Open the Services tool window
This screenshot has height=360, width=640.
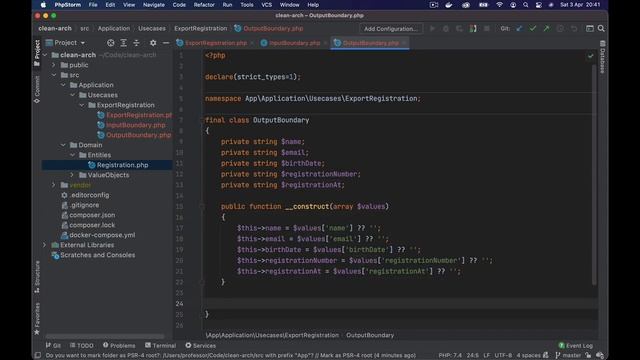(x=200, y=345)
